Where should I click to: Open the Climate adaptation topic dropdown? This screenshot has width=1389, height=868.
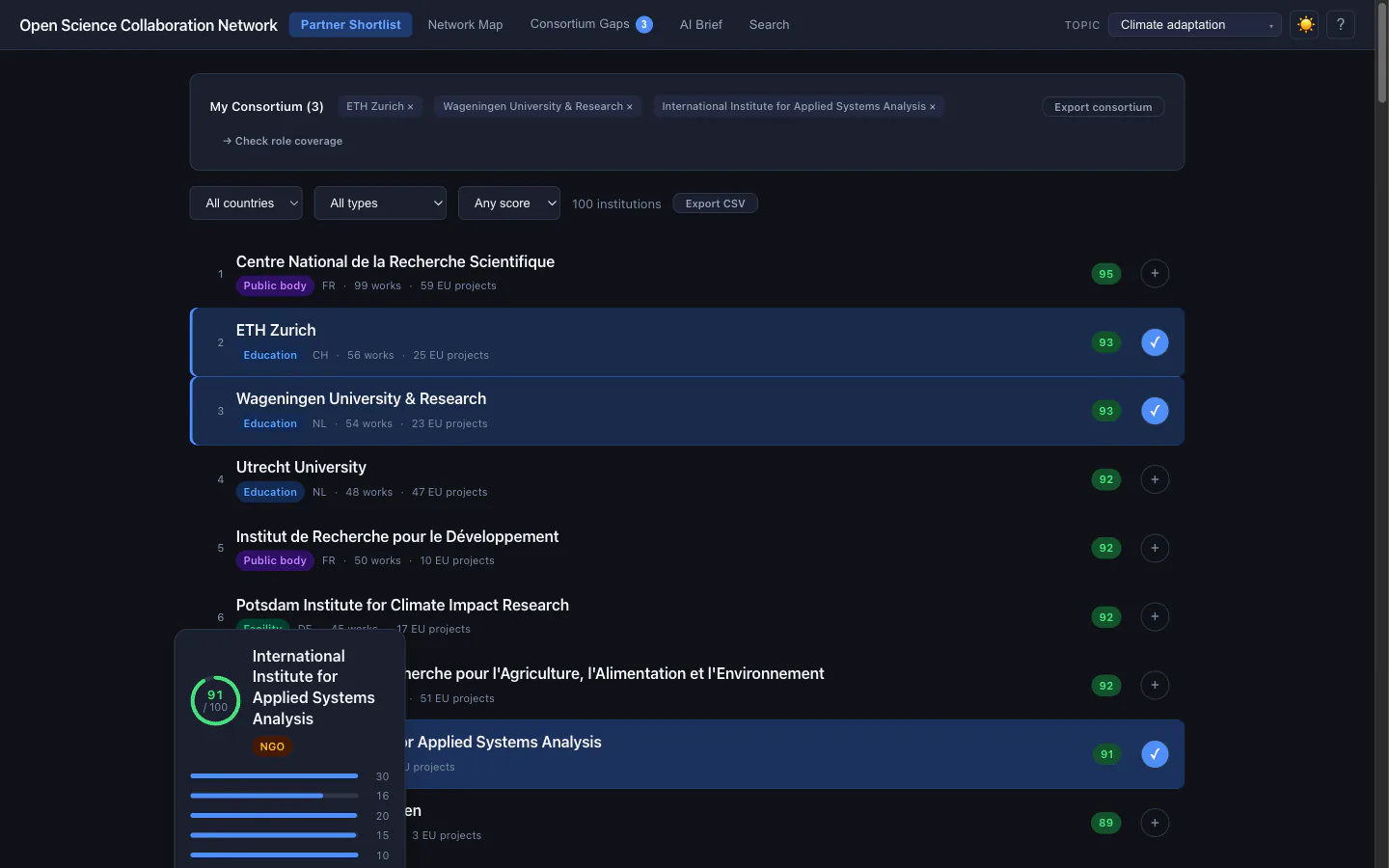click(x=1194, y=25)
